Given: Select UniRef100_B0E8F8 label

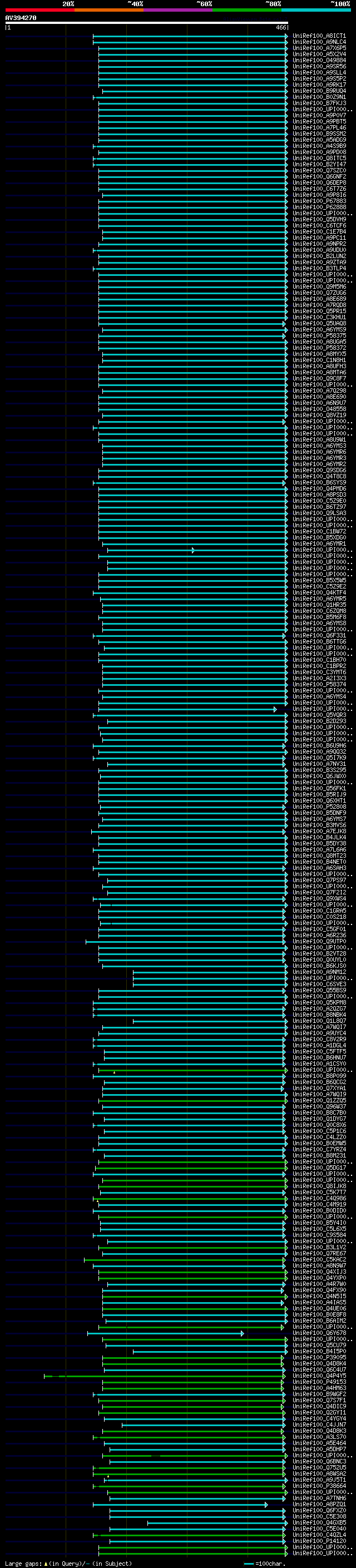Looking at the screenshot, I should click(x=319, y=1314).
